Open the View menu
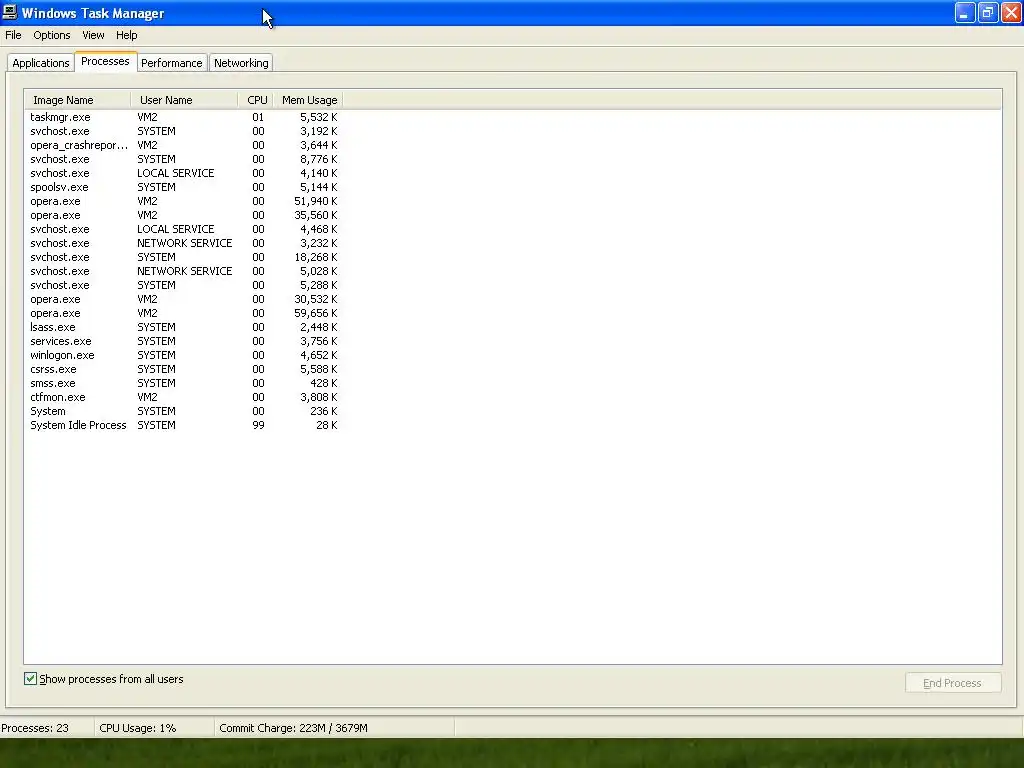Screen dimensions: 1024x768 point(93,35)
